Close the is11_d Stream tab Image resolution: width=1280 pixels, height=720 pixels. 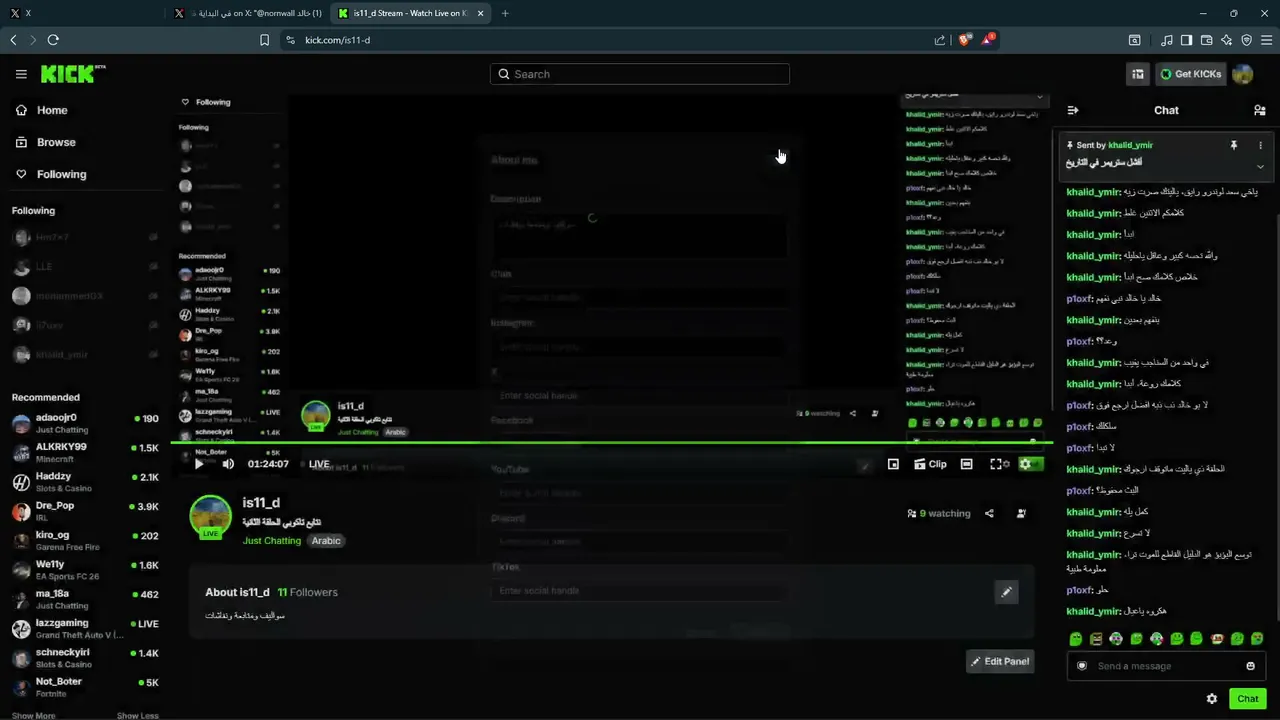tap(481, 13)
